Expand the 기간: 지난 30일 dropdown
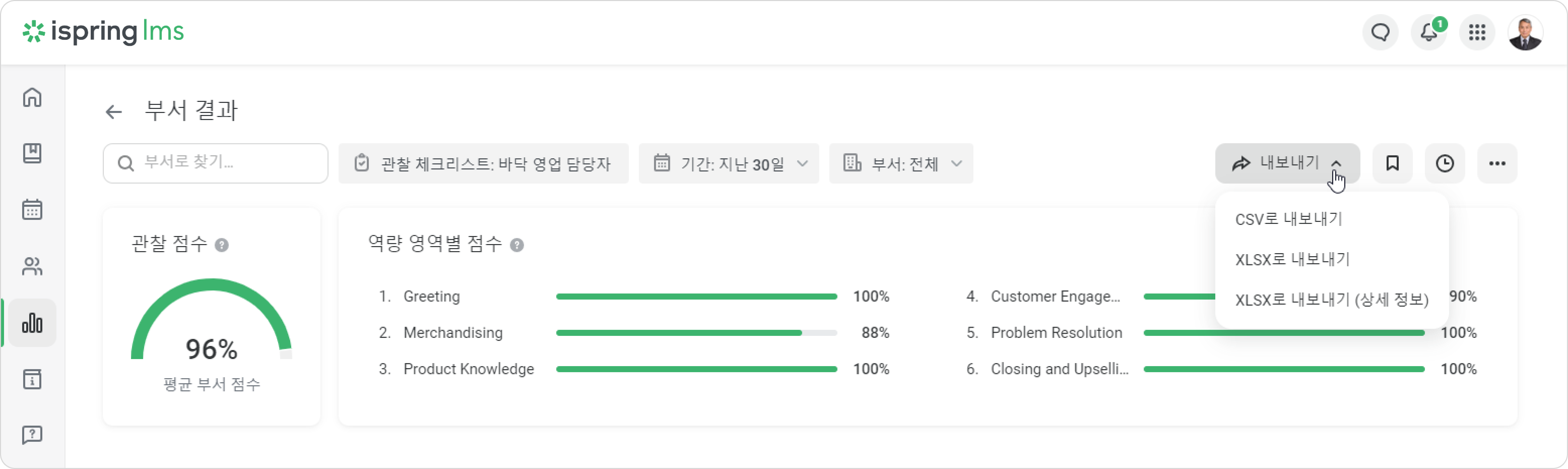1568x469 pixels. (x=729, y=163)
